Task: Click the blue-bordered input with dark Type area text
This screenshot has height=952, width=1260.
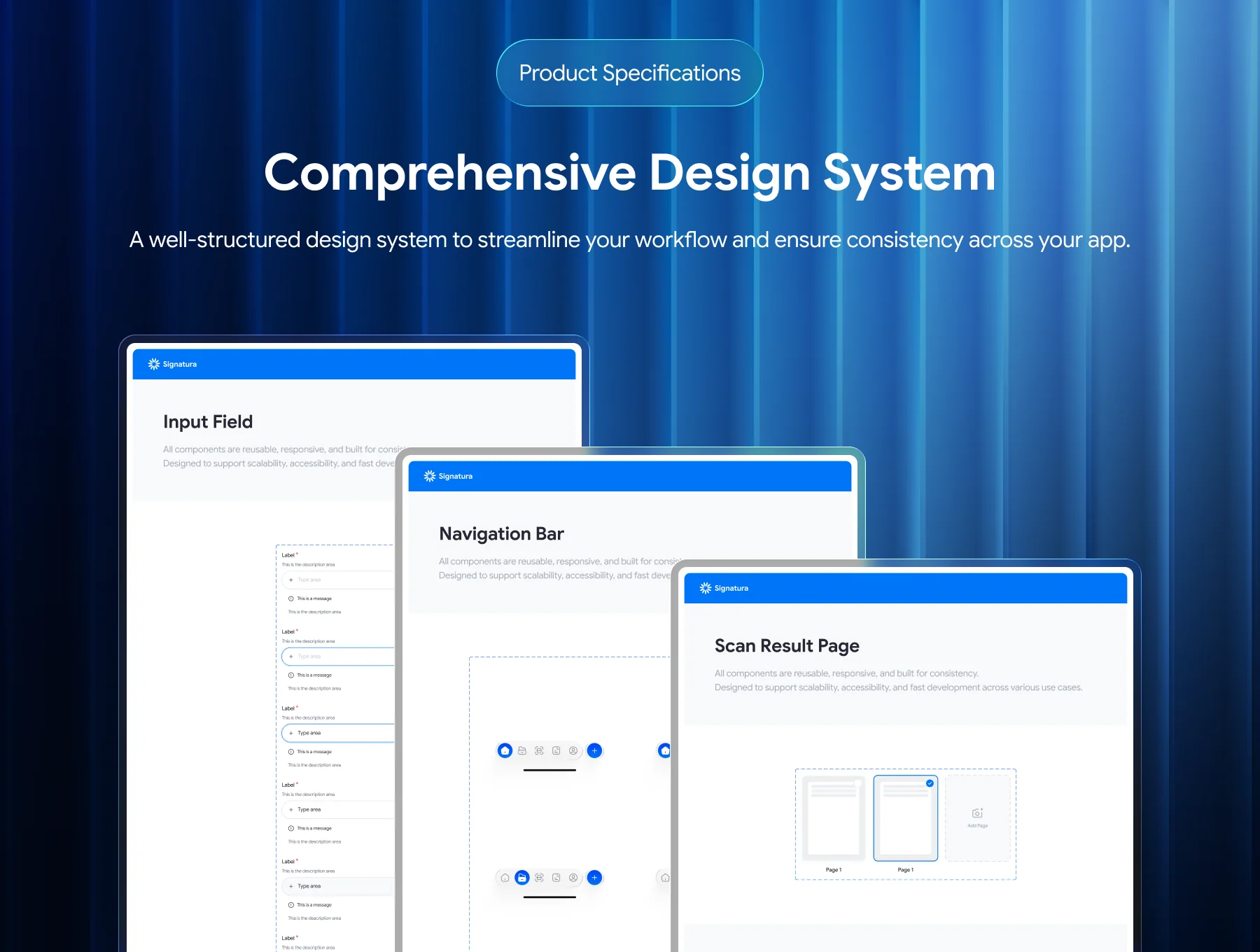Action: (x=338, y=733)
